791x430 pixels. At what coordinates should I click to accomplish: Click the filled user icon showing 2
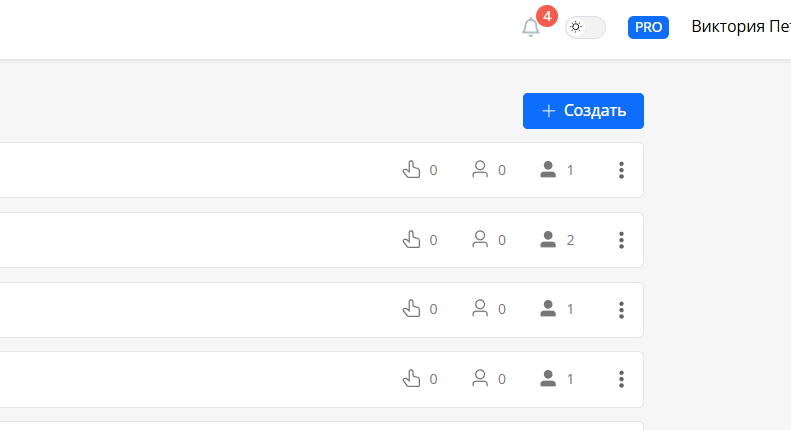548,240
